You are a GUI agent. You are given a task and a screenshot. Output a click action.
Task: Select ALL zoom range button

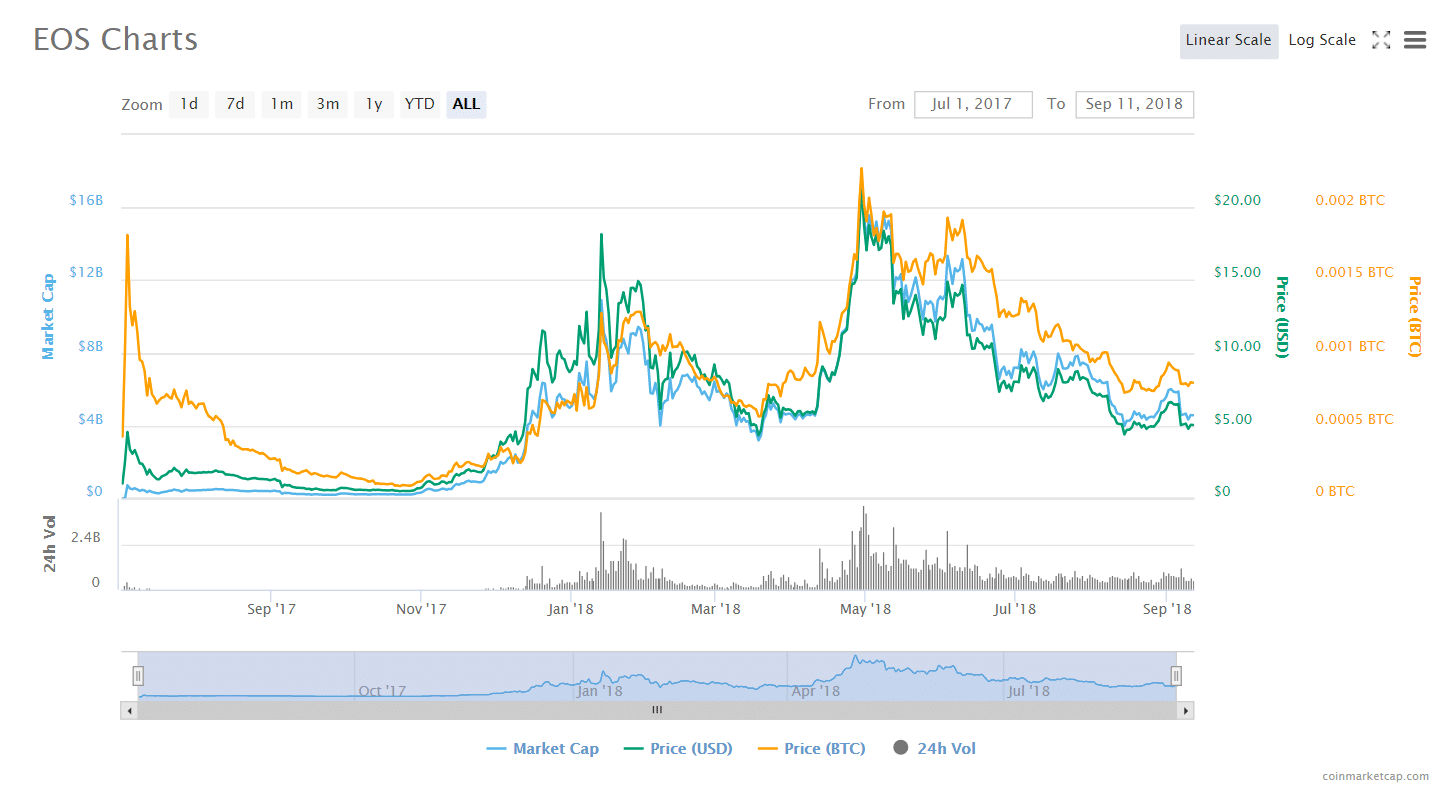[466, 104]
